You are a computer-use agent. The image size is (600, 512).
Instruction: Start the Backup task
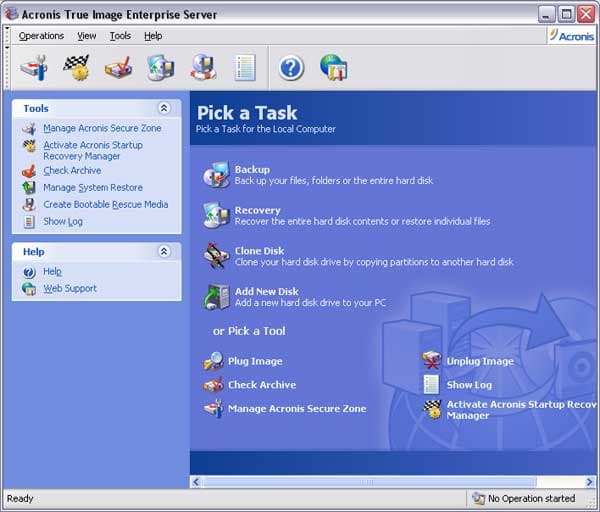[x=252, y=170]
